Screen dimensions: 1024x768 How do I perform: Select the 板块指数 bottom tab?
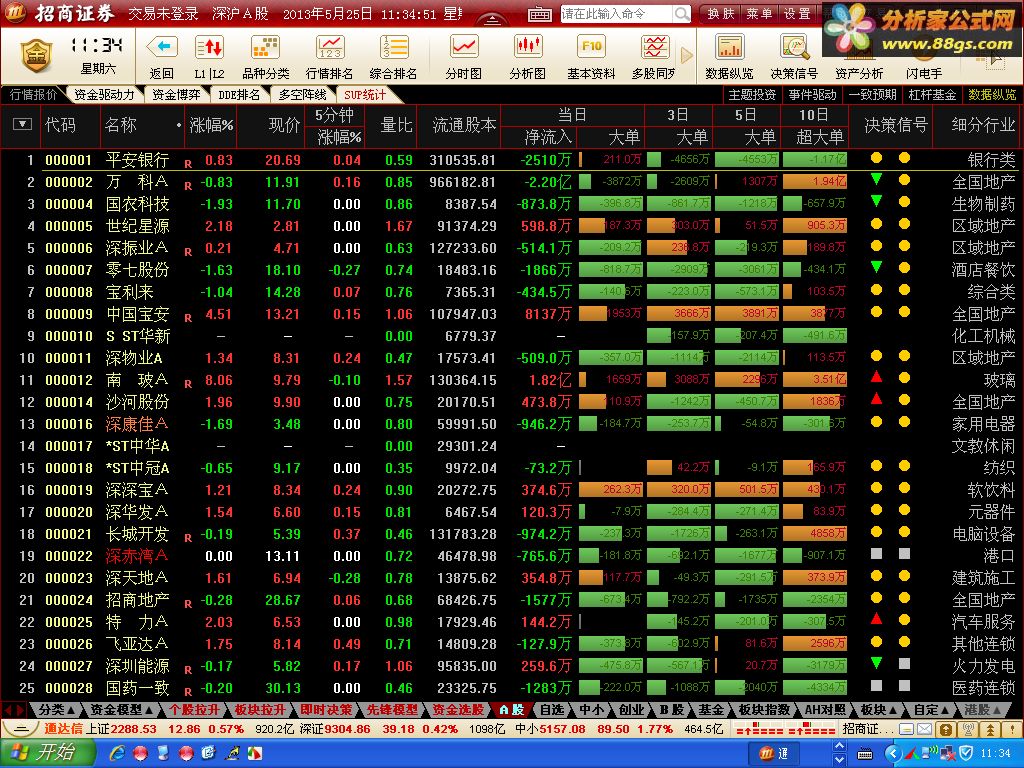point(764,709)
